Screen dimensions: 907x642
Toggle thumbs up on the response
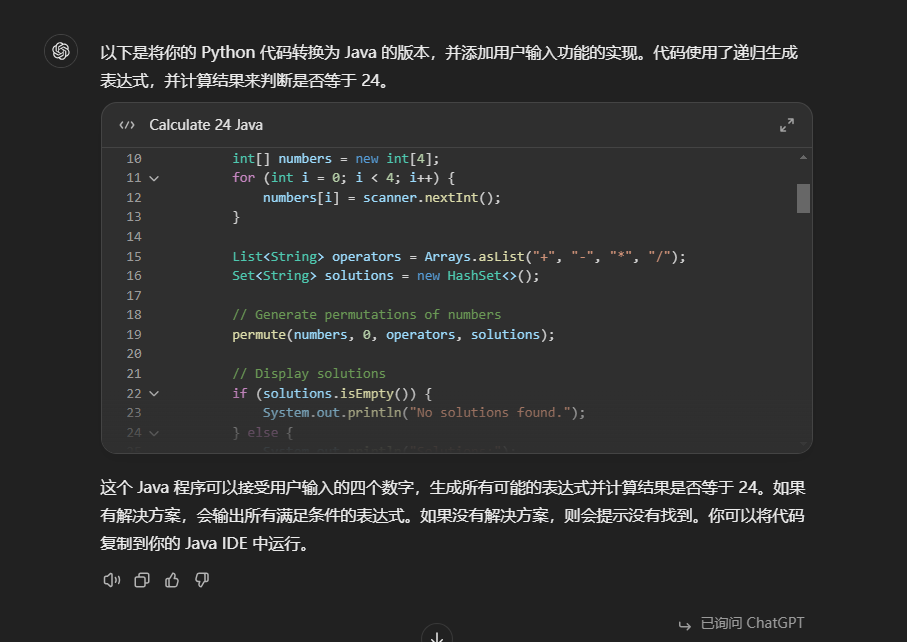click(172, 580)
